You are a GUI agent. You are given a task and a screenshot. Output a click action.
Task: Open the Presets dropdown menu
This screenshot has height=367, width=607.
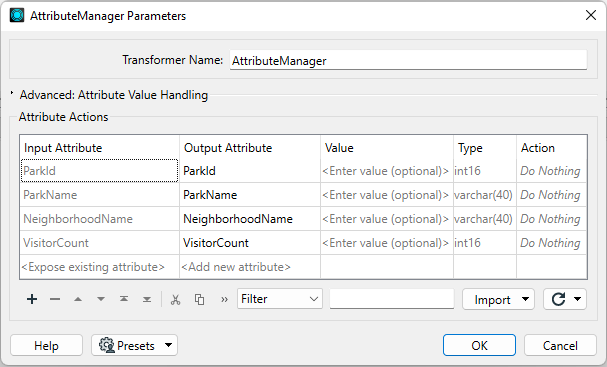(134, 345)
